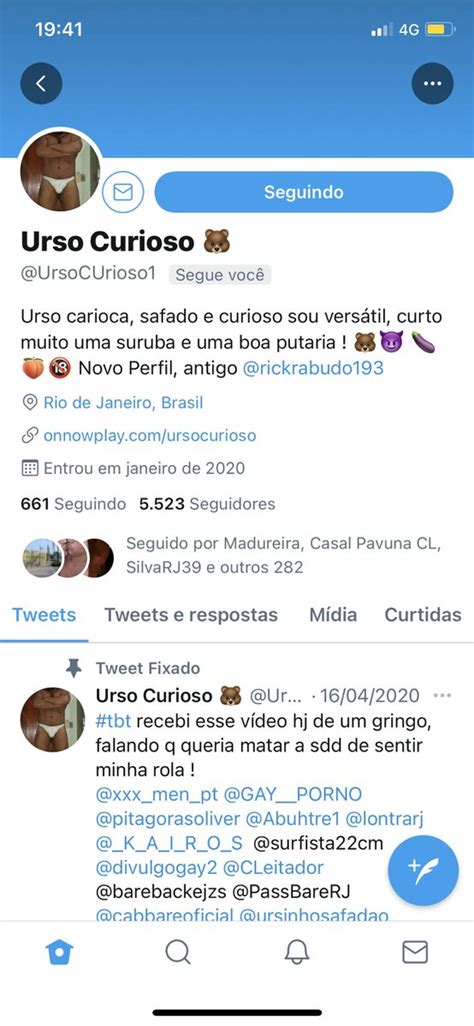Open the Notifications bell icon

click(x=297, y=952)
